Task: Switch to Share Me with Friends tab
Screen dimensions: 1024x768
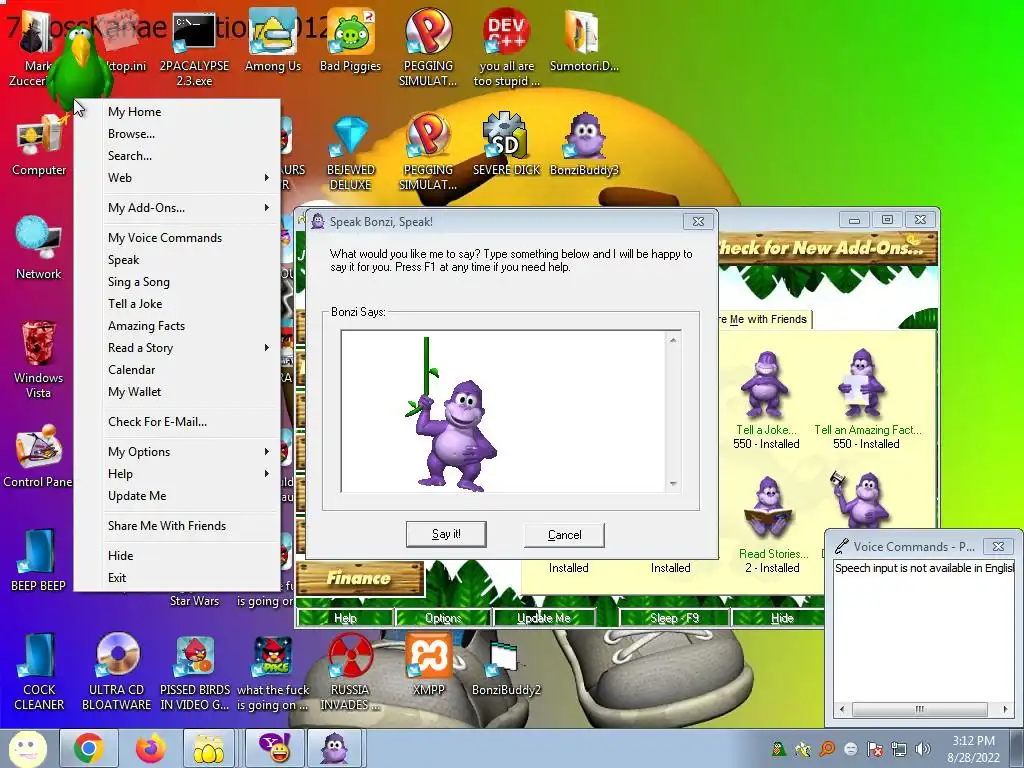Action: (x=763, y=319)
